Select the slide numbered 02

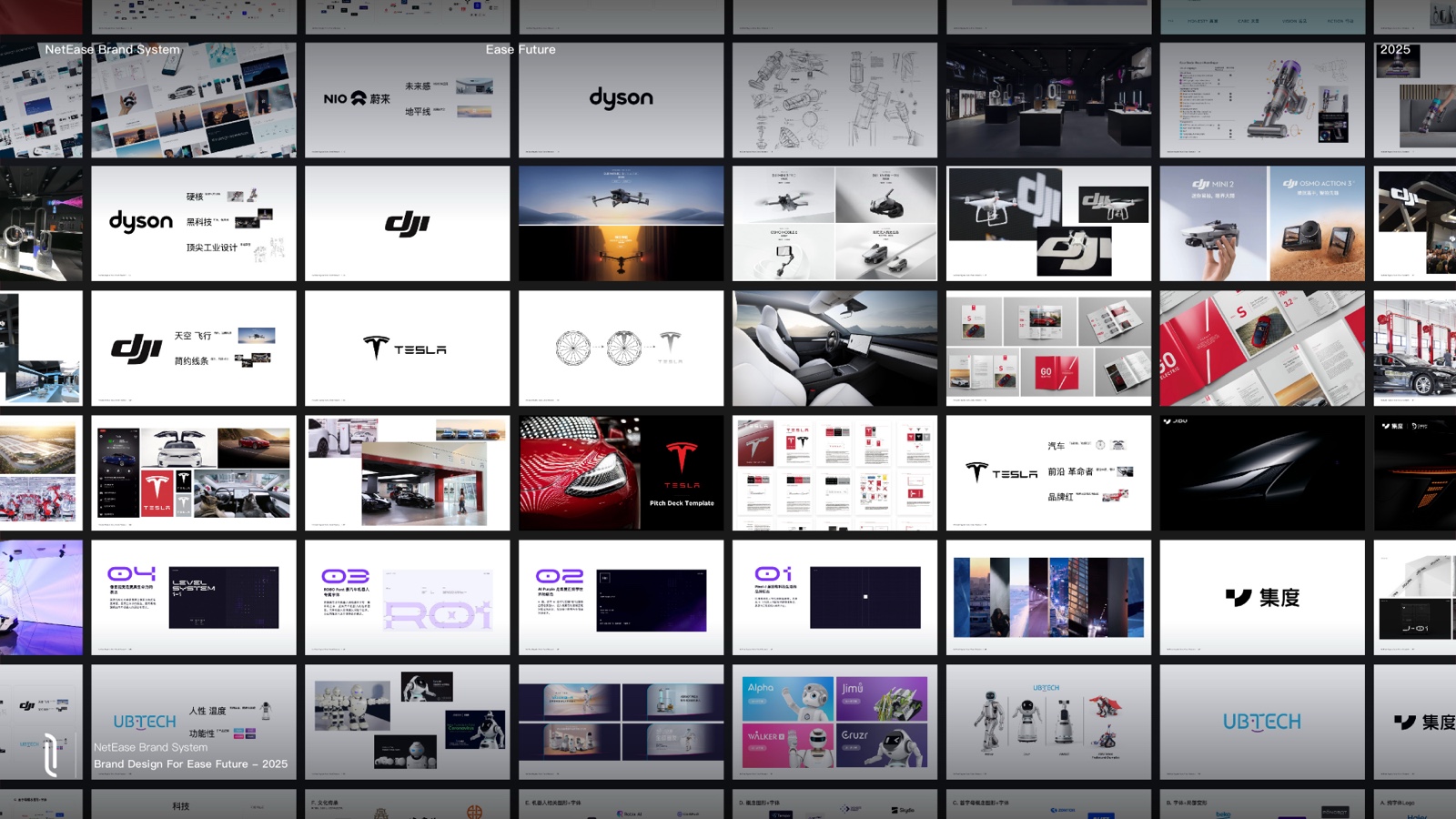click(622, 598)
